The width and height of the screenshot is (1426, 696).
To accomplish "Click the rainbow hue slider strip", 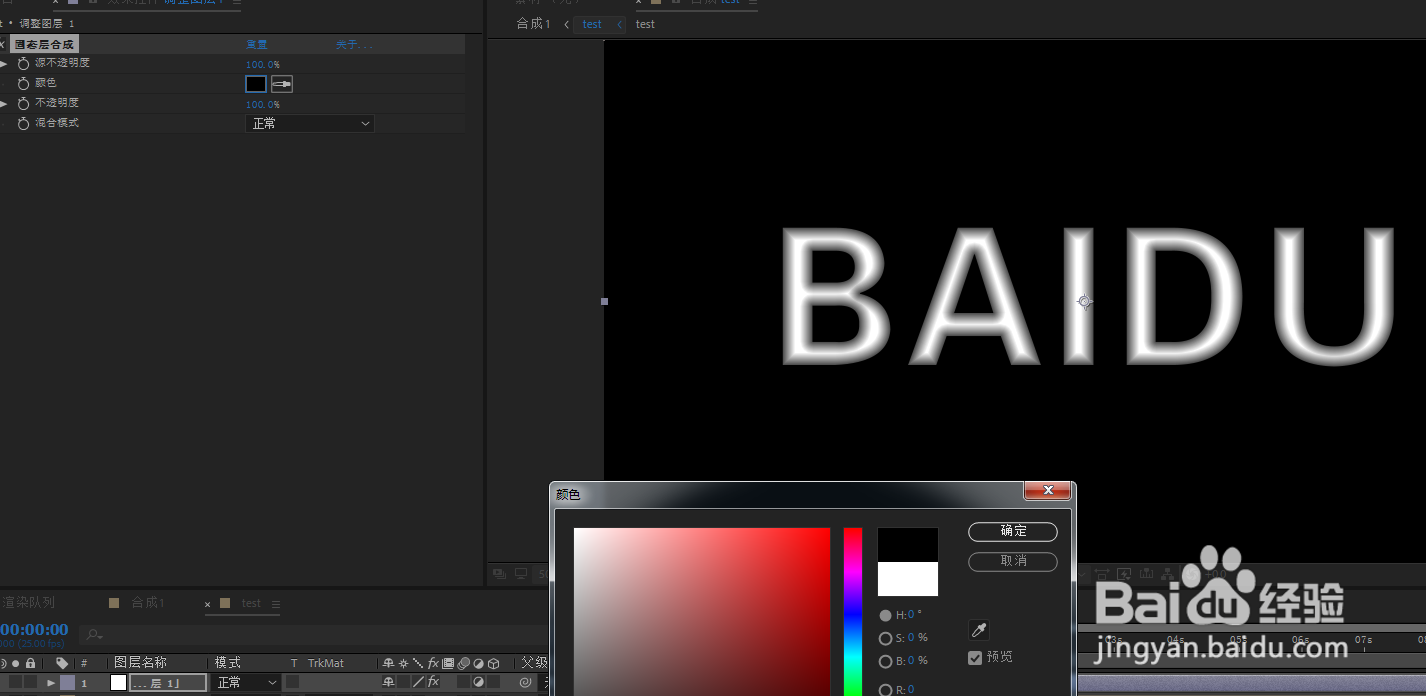I will click(x=852, y=611).
